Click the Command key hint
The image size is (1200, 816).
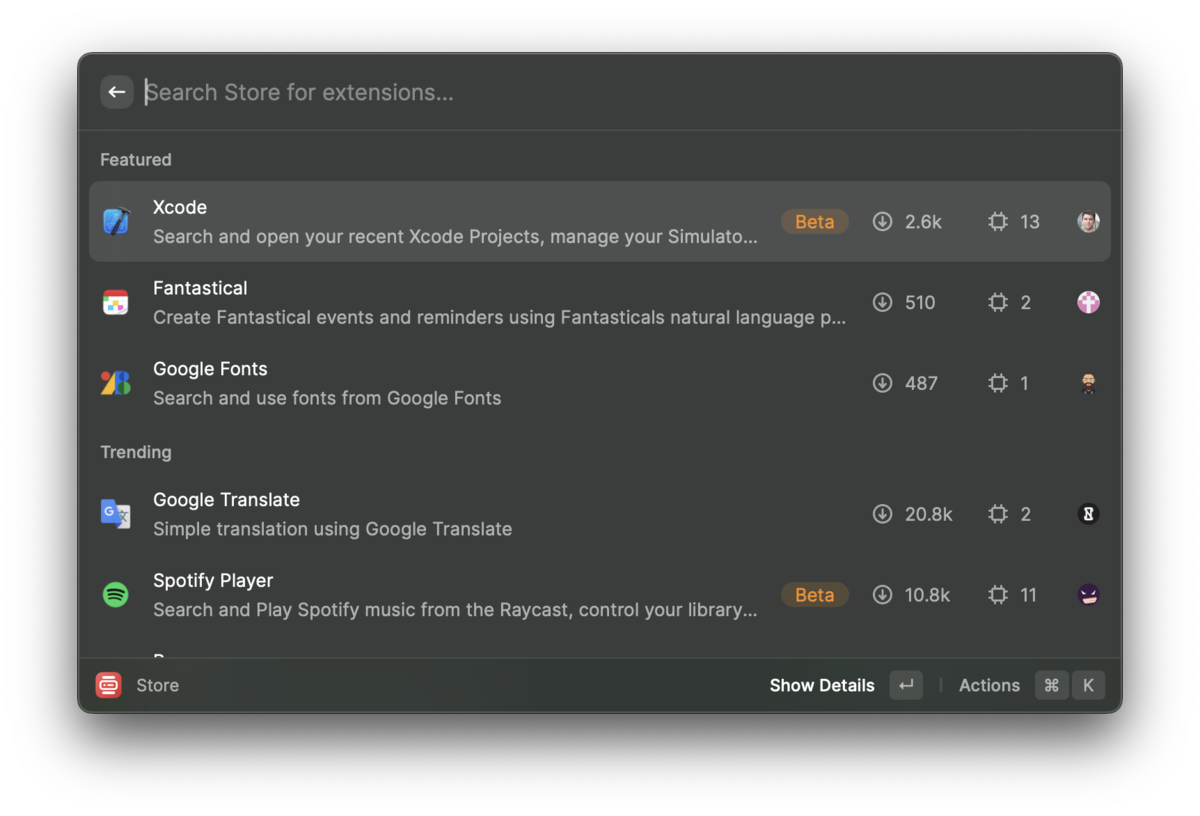[x=1051, y=685]
